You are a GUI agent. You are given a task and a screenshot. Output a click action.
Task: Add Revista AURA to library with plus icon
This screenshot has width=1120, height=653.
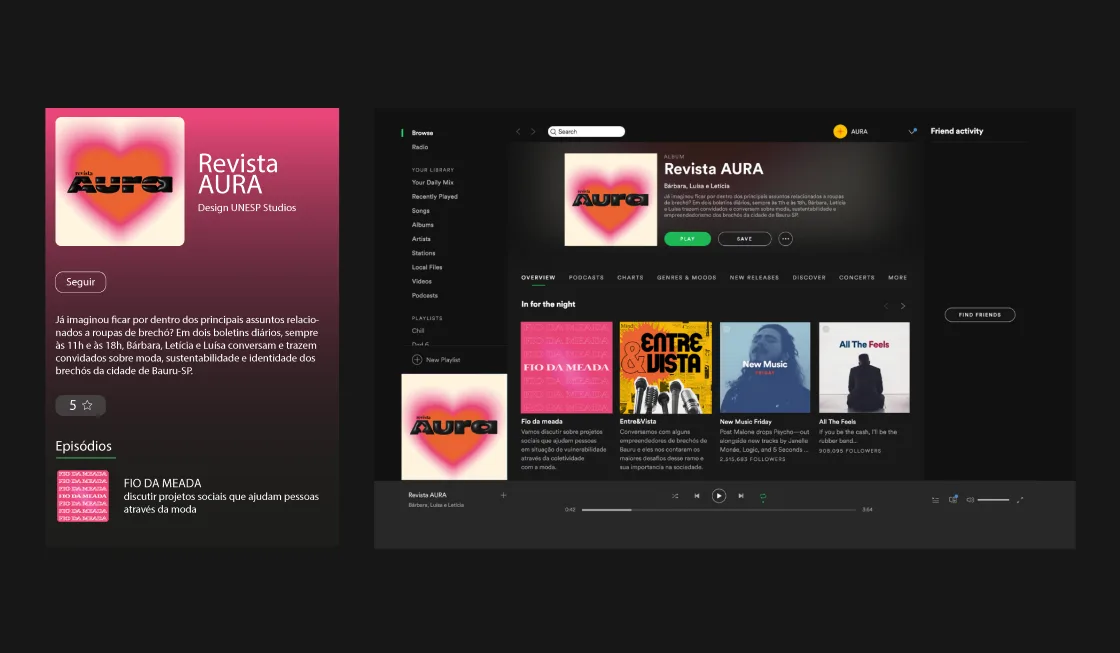coord(504,495)
